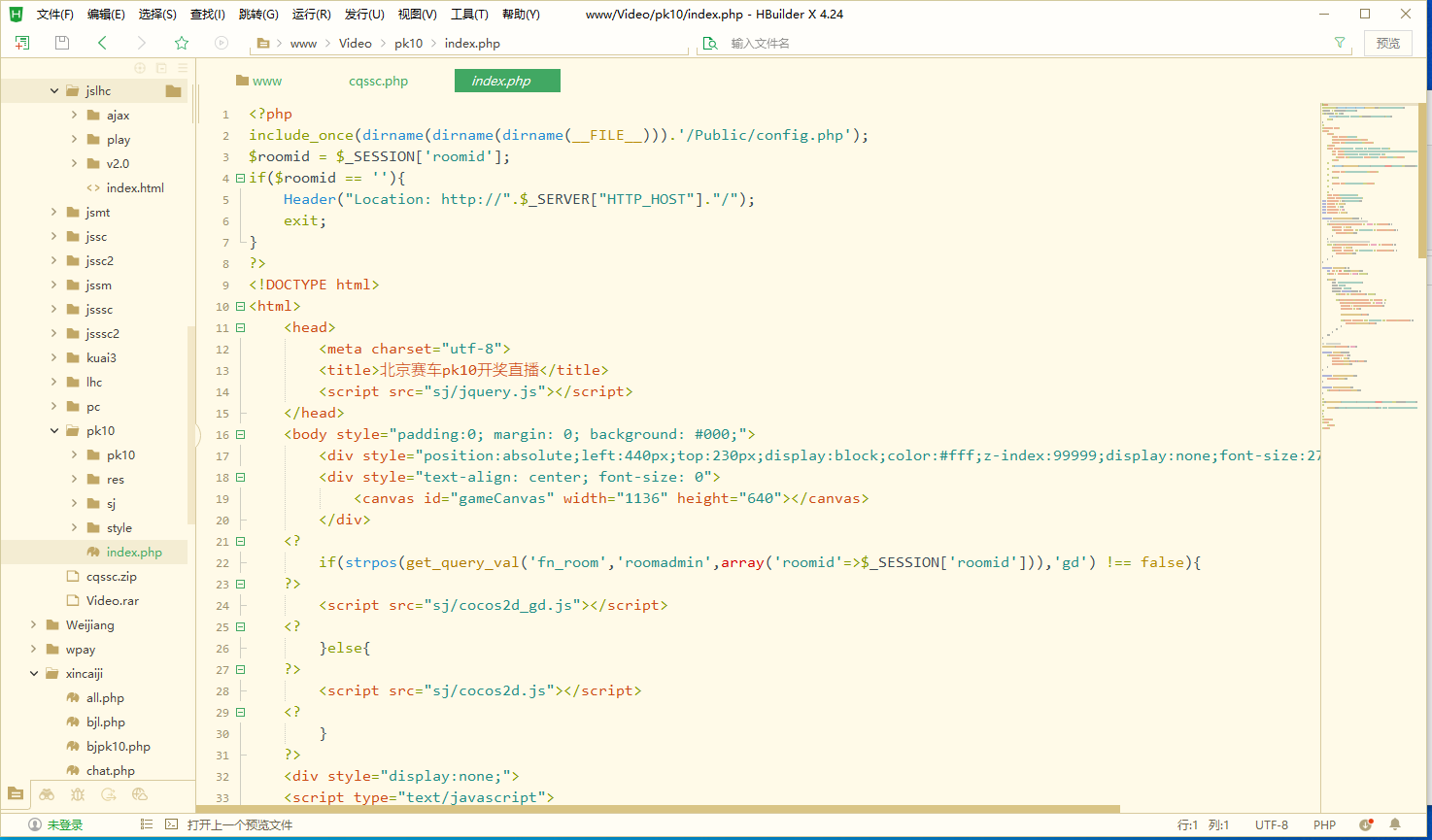Open the debug bug icon panel
This screenshot has width=1432, height=840.
point(78,794)
